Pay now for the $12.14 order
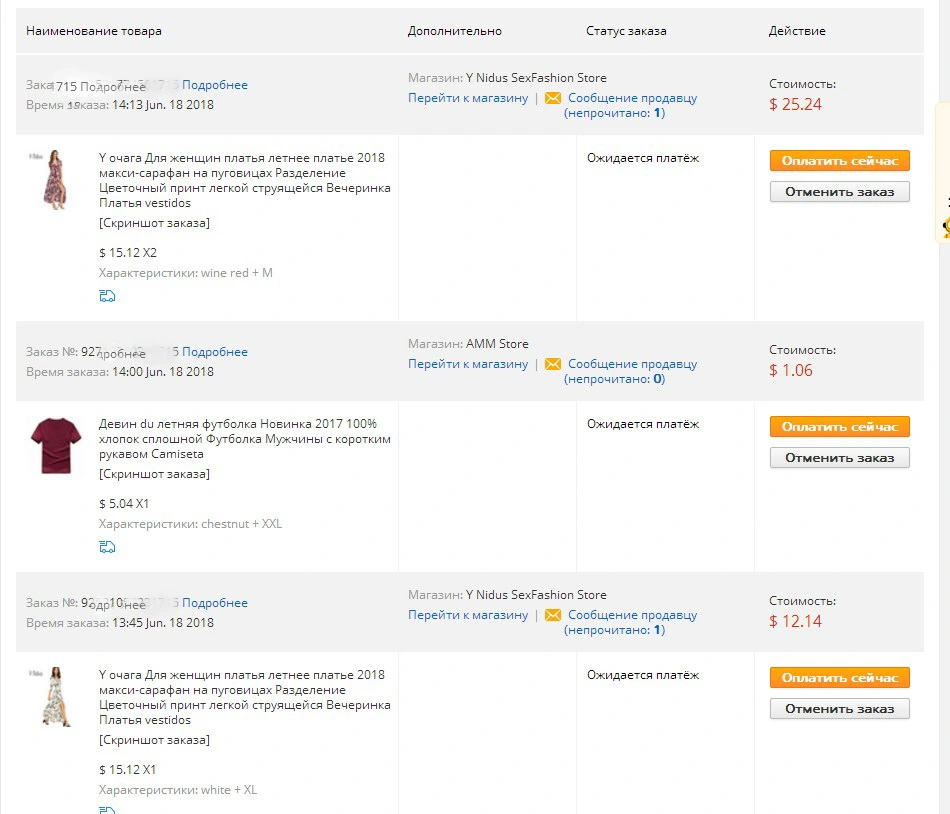Screen dimensions: 950x814 tap(840, 677)
